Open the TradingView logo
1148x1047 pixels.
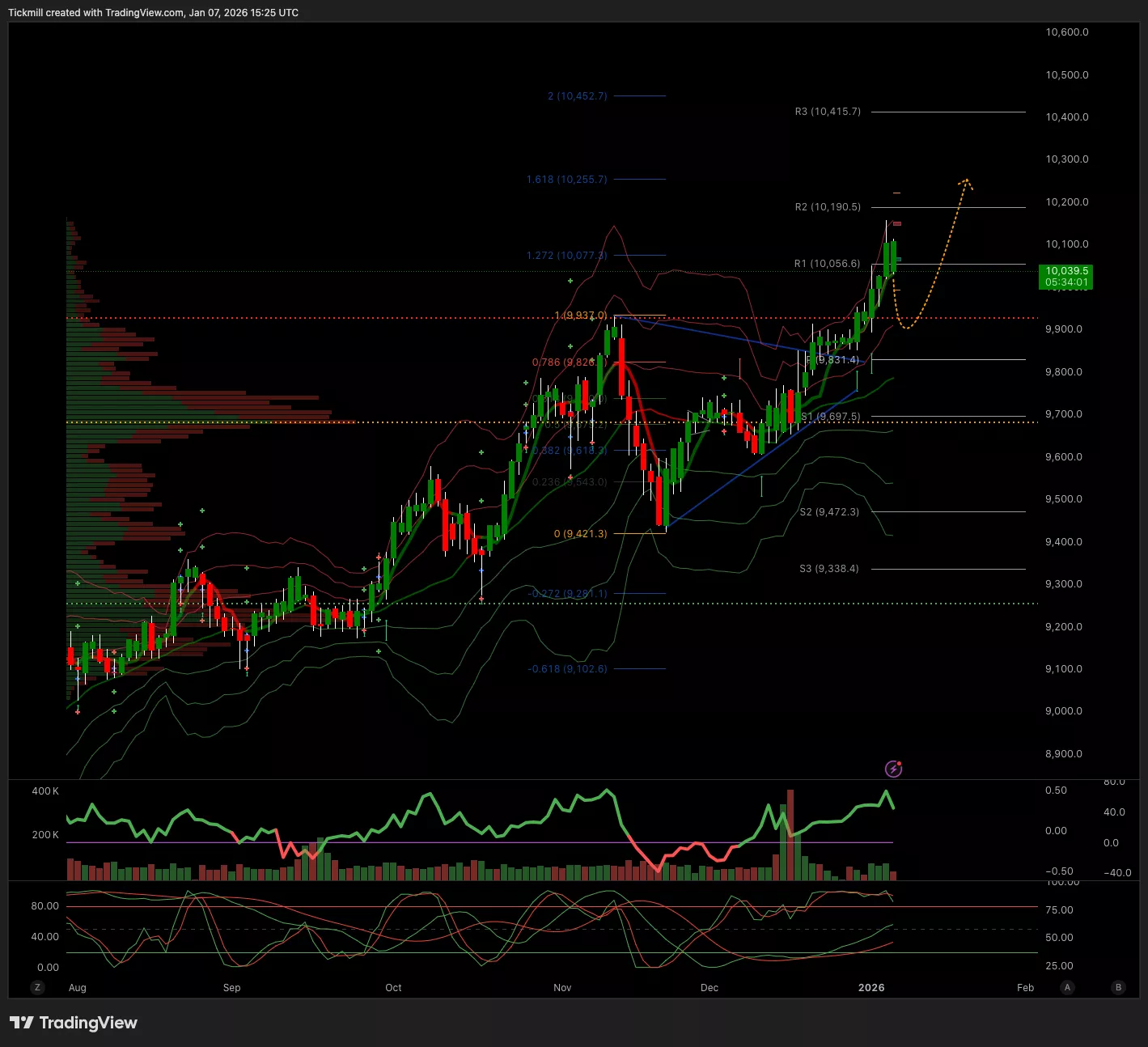[x=74, y=1023]
